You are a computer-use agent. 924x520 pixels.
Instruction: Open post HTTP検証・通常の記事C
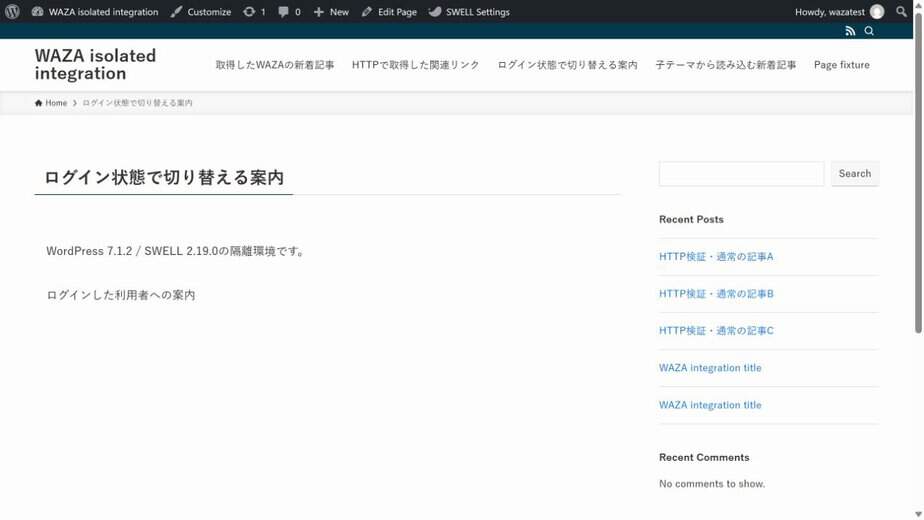[716, 331]
